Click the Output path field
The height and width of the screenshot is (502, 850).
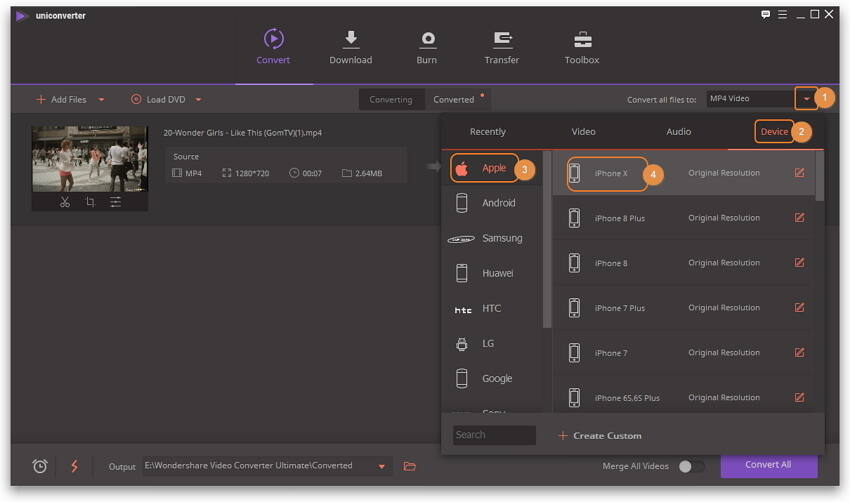[x=259, y=466]
